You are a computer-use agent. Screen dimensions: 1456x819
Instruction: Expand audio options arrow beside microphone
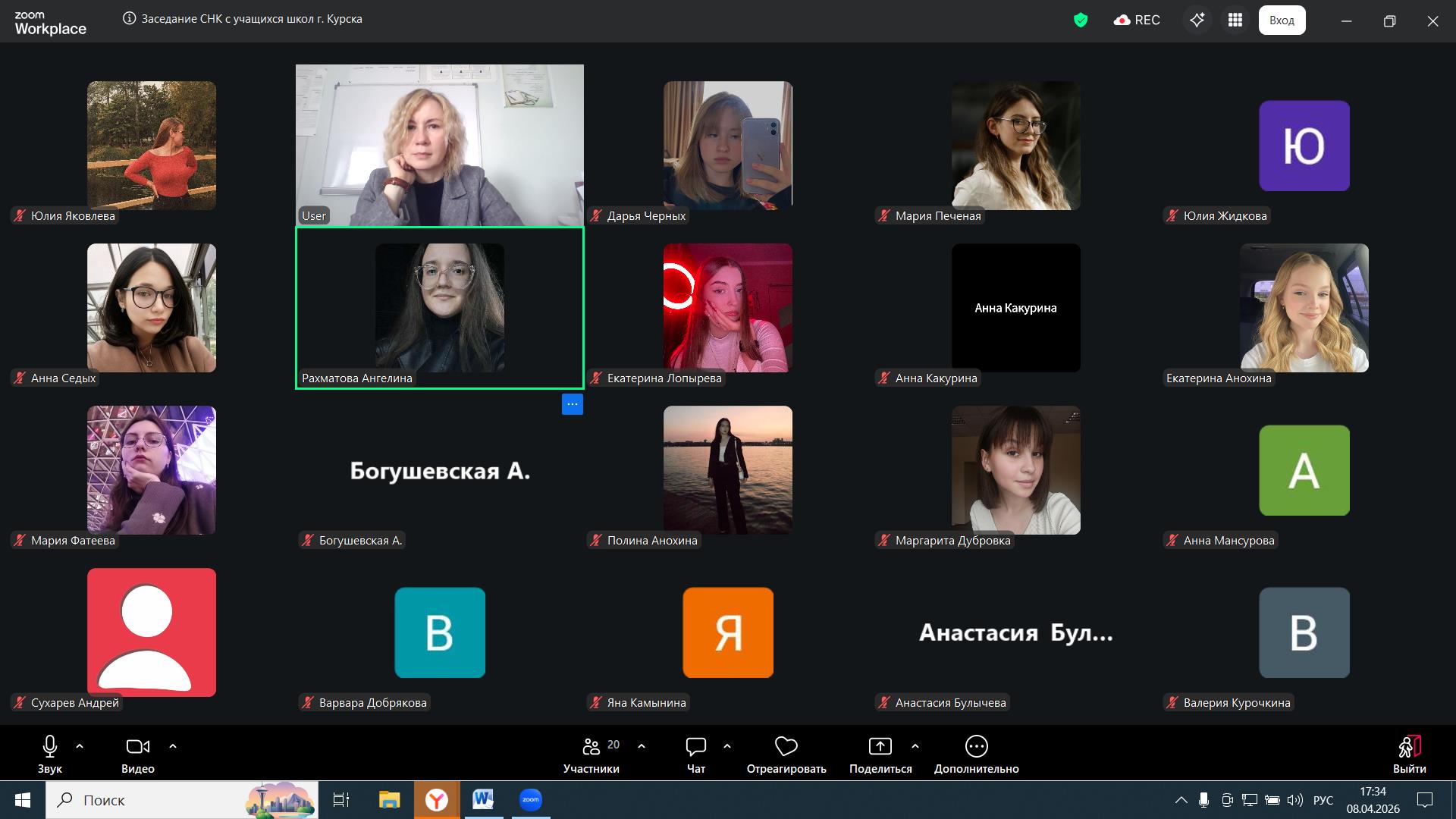pyautogui.click(x=80, y=746)
